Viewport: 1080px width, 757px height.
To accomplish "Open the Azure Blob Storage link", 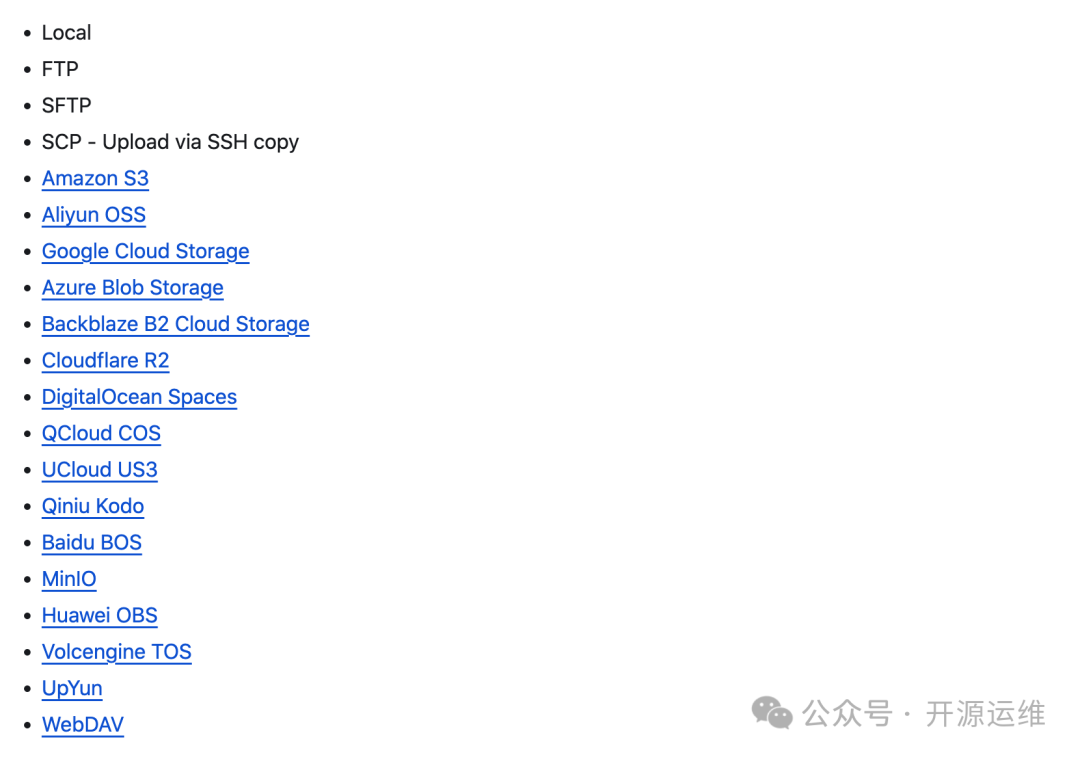I will point(132,288).
